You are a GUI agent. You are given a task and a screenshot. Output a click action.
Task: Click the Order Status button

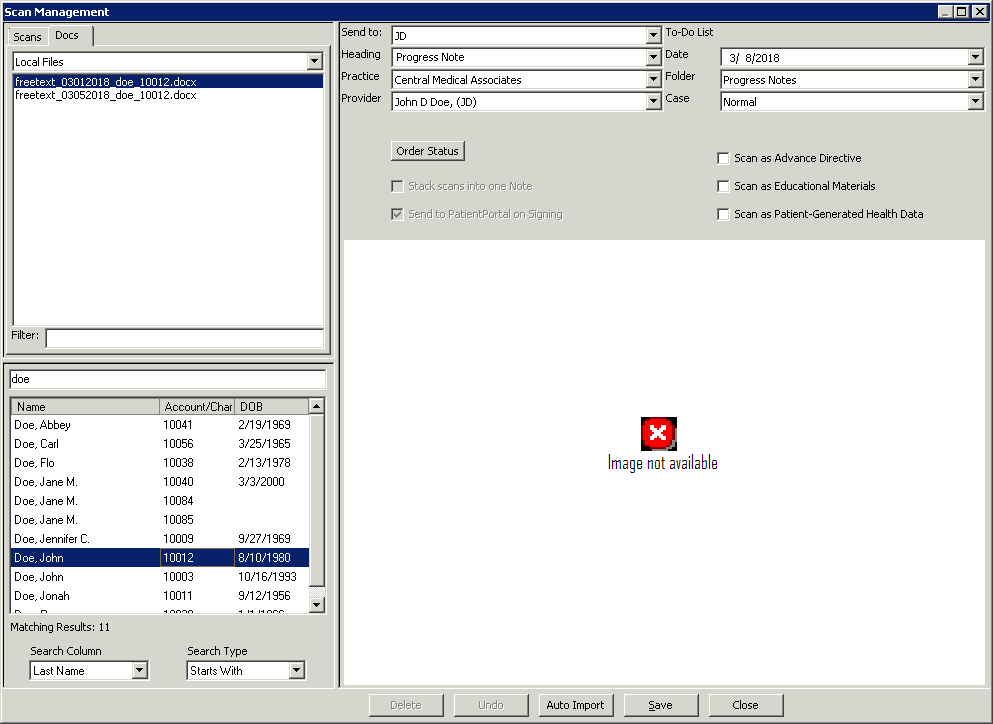point(427,151)
